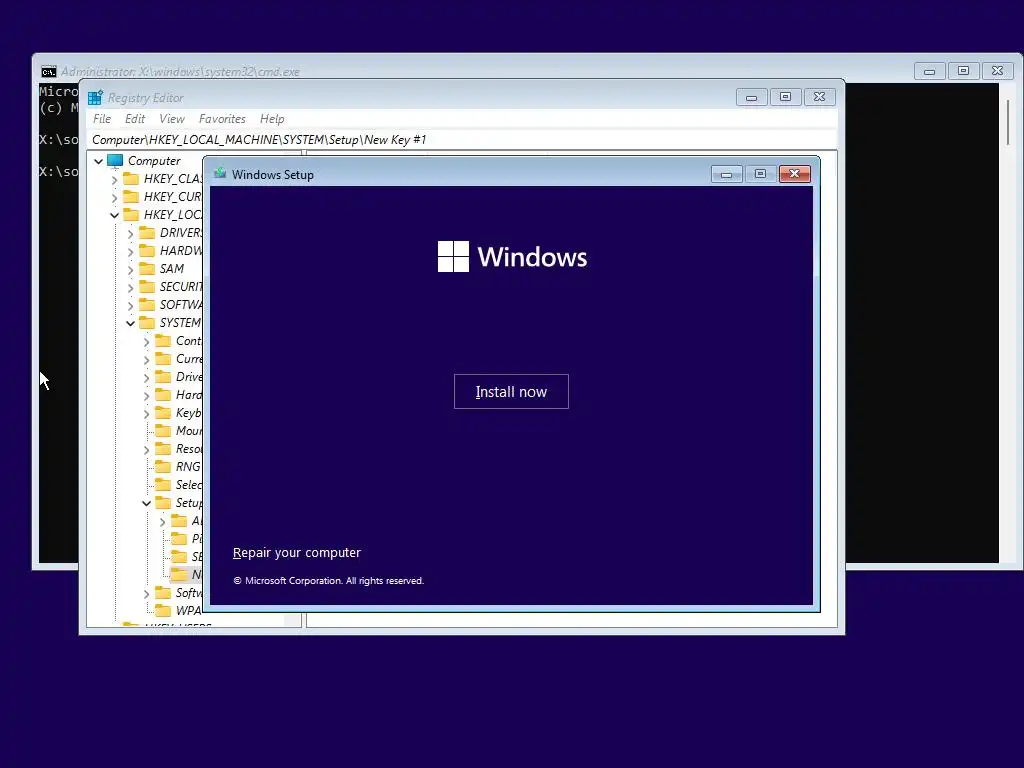This screenshot has width=1024, height=768.
Task: Click the Install now button
Action: (x=511, y=391)
